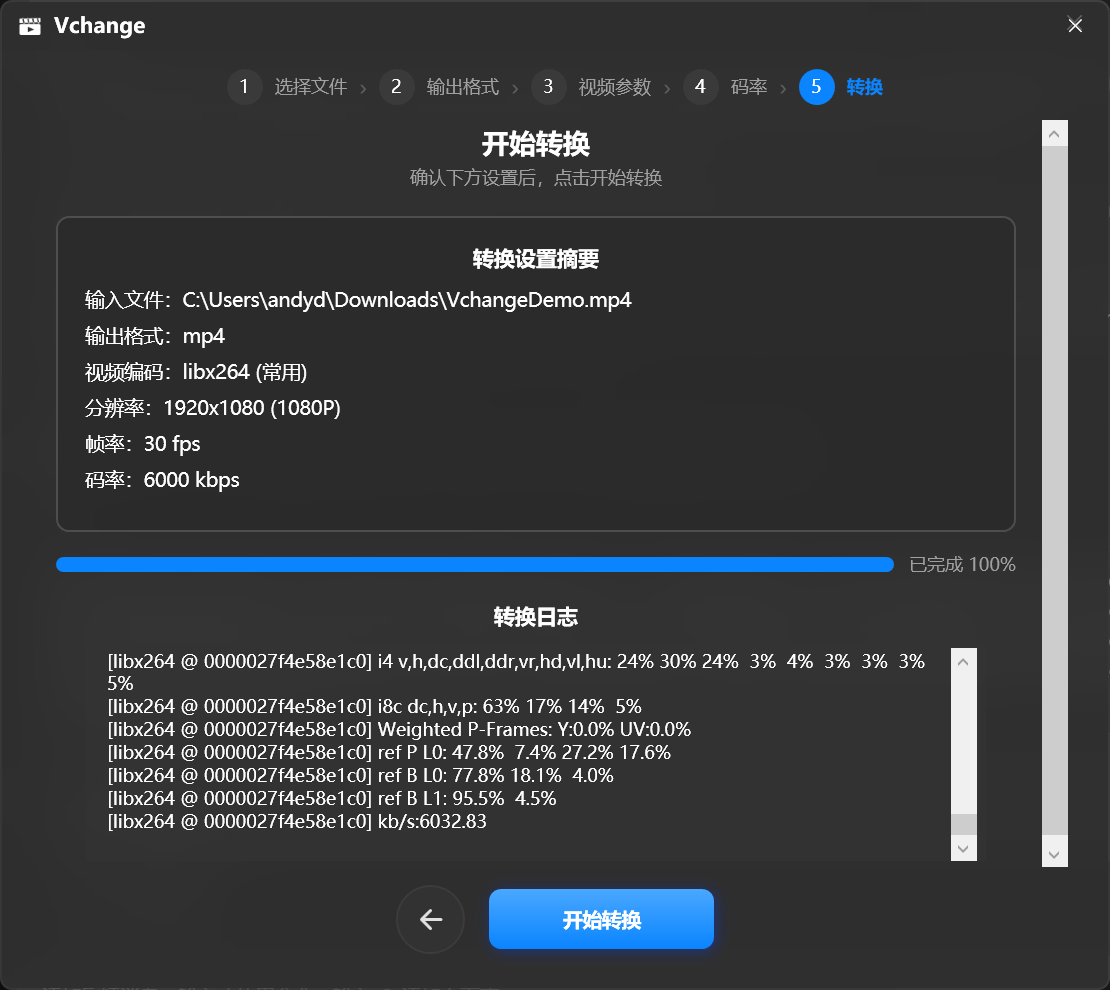Click the main page scroll-up arrow
This screenshot has height=990, width=1110.
click(x=1054, y=134)
